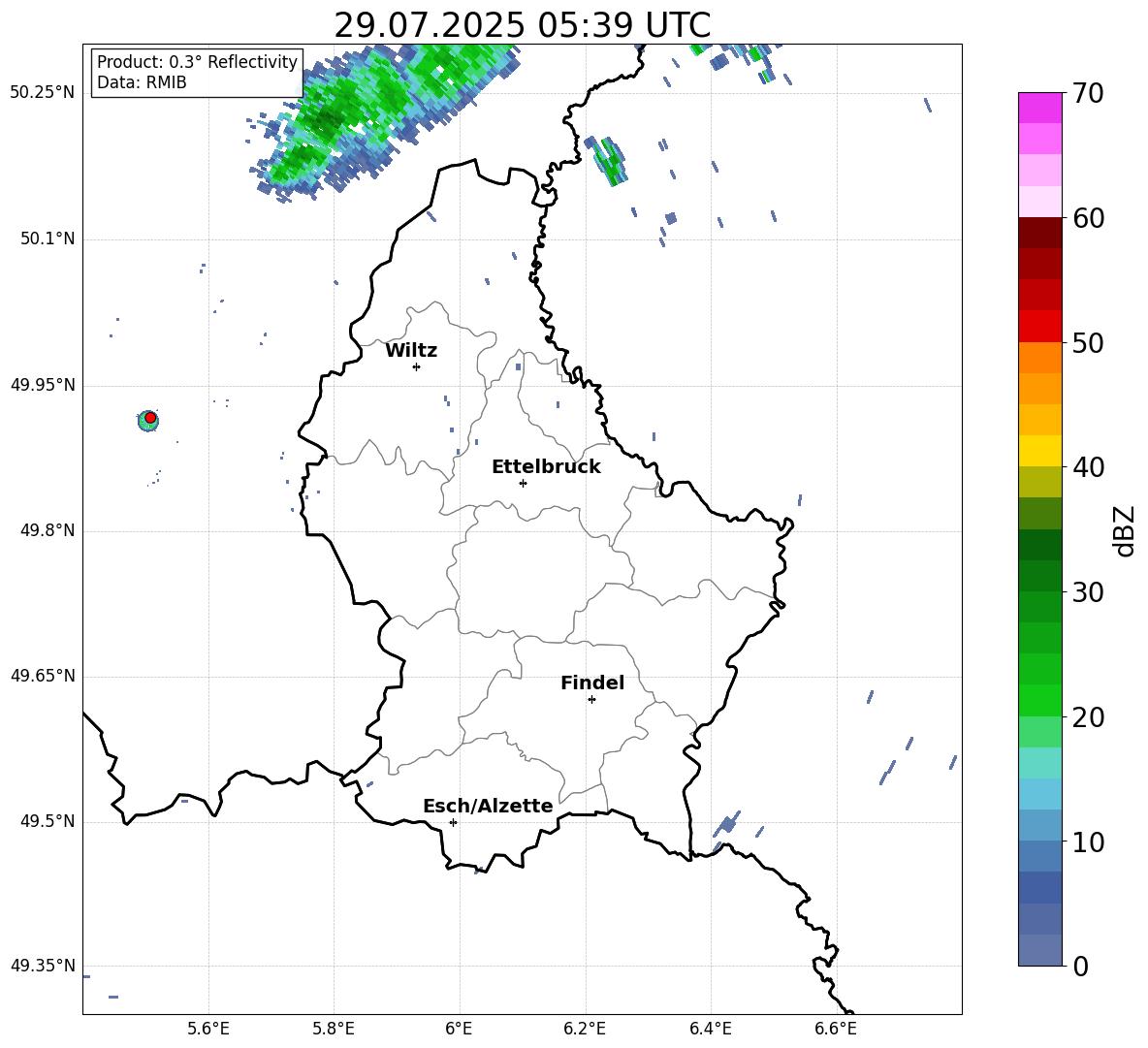Click the dBZ colorbar axis label
1148x1048 pixels.
pyautogui.click(x=1124, y=530)
